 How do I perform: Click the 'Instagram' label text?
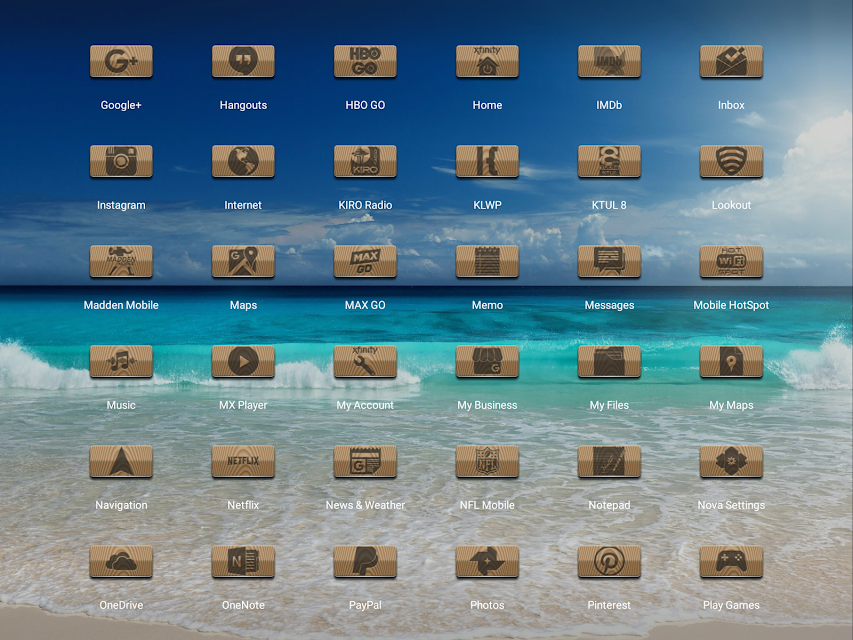coord(121,205)
